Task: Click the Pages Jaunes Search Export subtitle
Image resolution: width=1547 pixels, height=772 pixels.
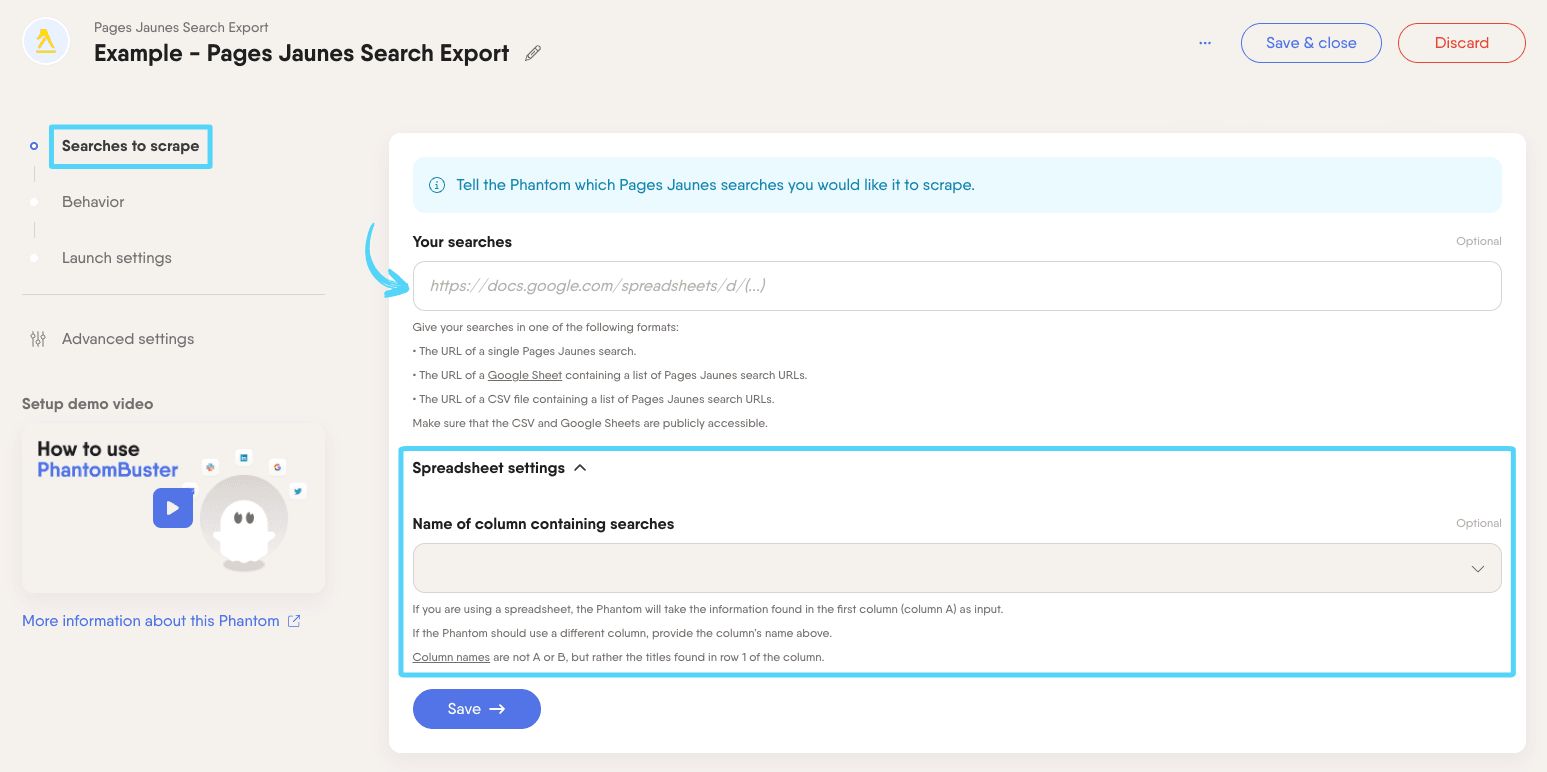Action: pos(181,27)
